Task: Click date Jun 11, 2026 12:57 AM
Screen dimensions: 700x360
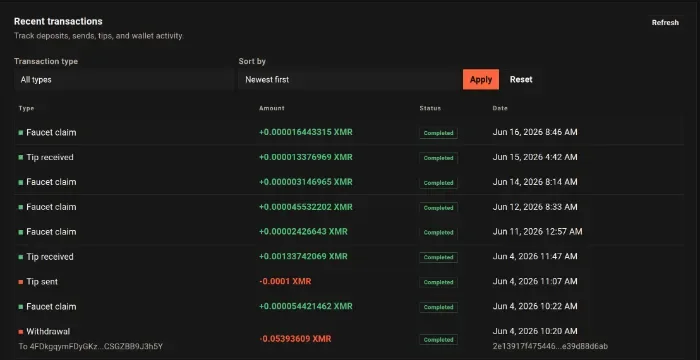Action: 538,232
